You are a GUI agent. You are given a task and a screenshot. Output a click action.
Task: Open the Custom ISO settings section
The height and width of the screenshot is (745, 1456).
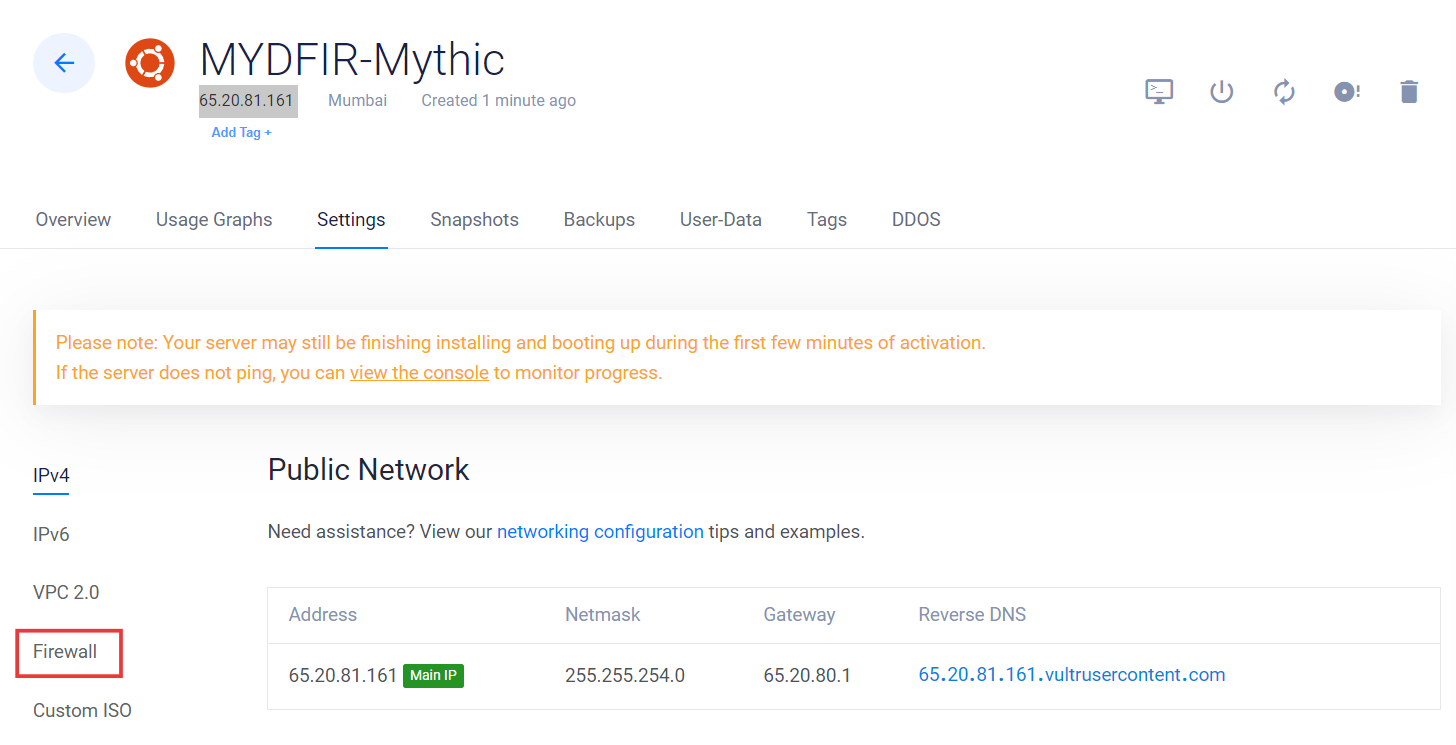82,711
